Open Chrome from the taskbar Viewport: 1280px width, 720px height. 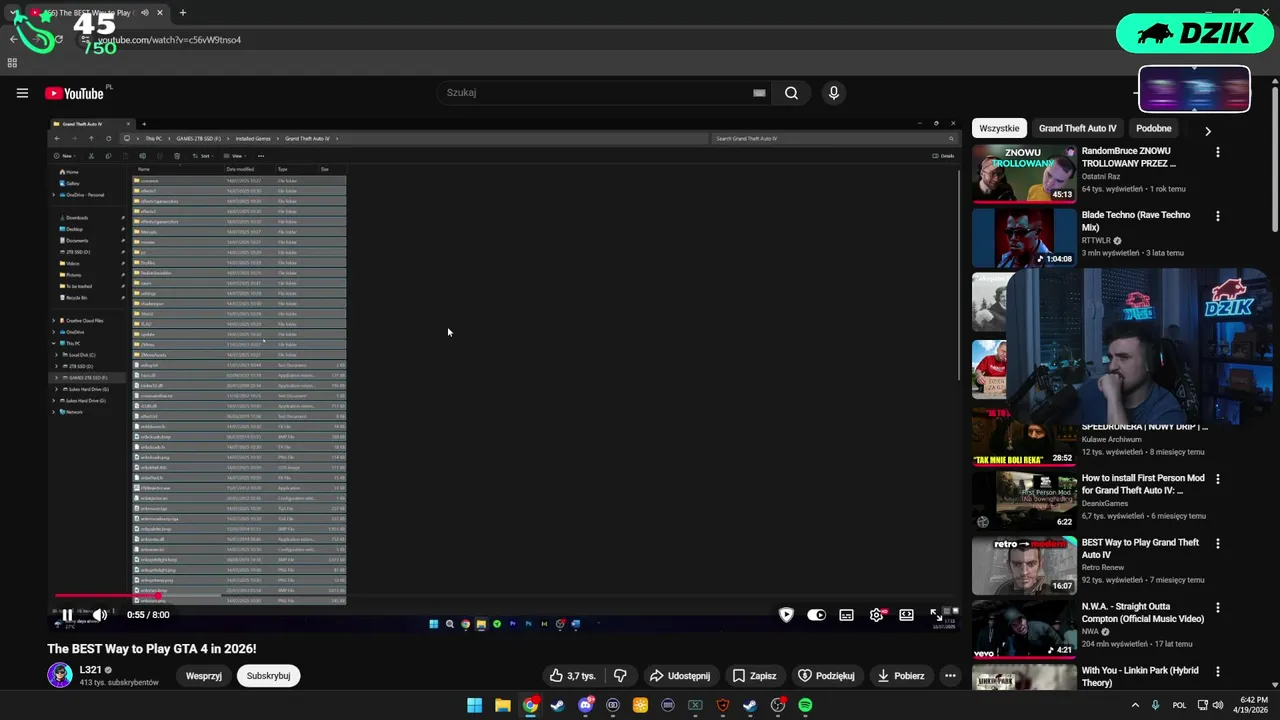click(530, 705)
